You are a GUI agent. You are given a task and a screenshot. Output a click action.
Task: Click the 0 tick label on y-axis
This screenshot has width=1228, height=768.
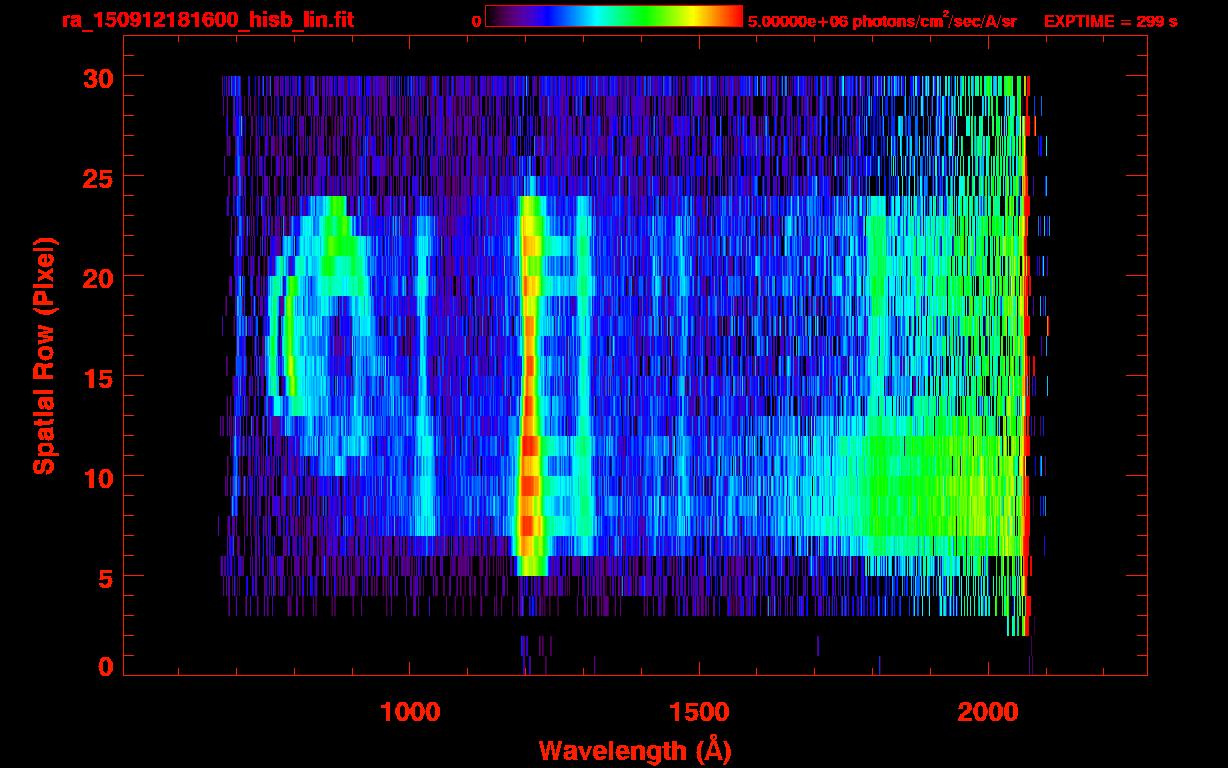[x=104, y=667]
